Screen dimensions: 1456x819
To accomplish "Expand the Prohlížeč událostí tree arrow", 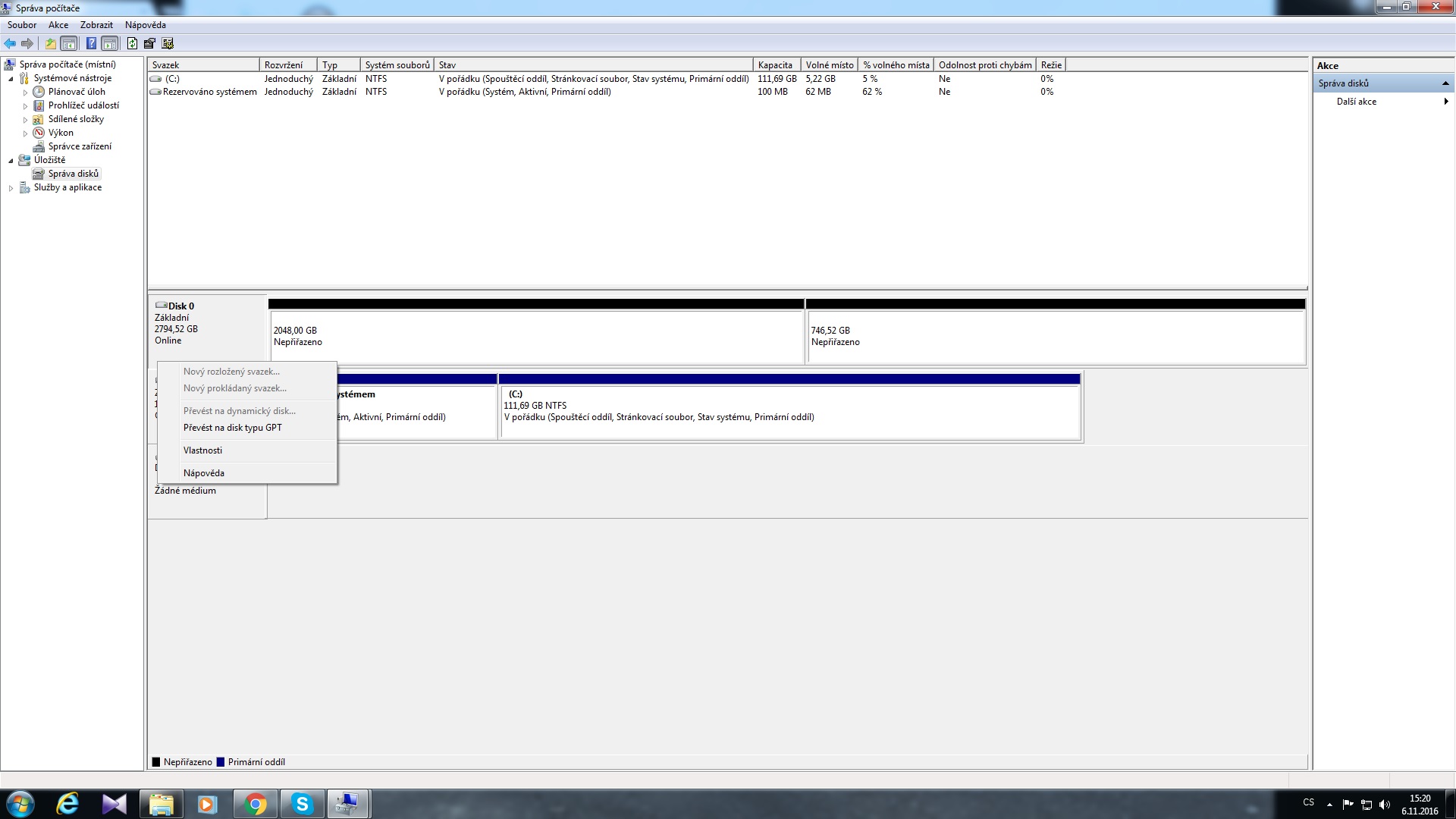I will [25, 106].
